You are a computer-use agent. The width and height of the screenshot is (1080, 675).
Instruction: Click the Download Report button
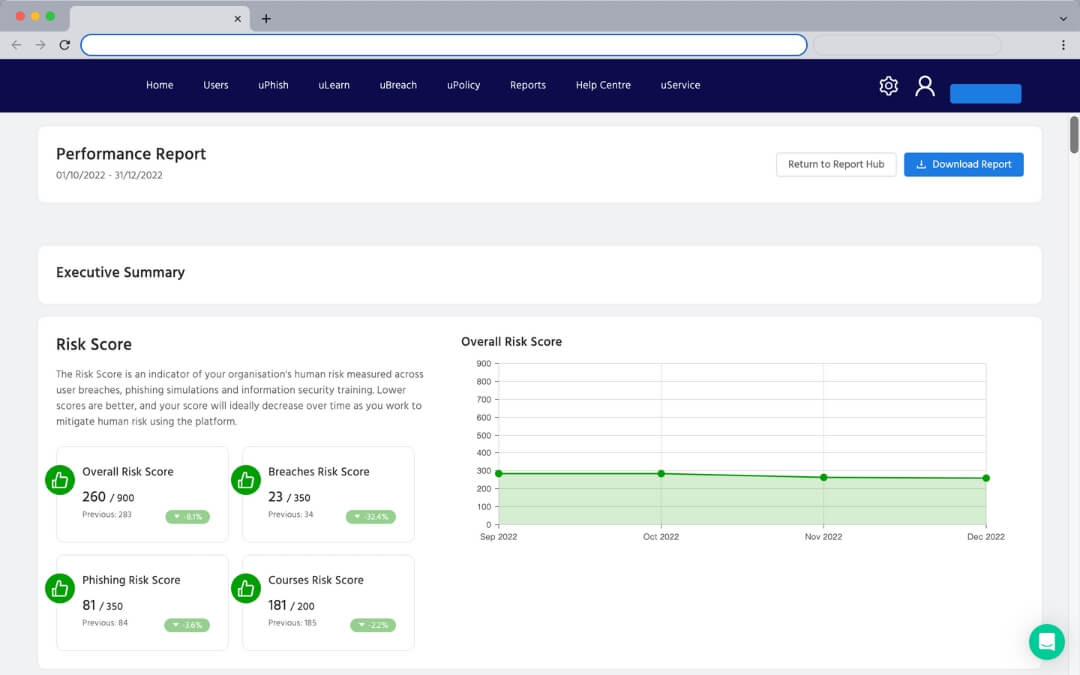pos(963,164)
